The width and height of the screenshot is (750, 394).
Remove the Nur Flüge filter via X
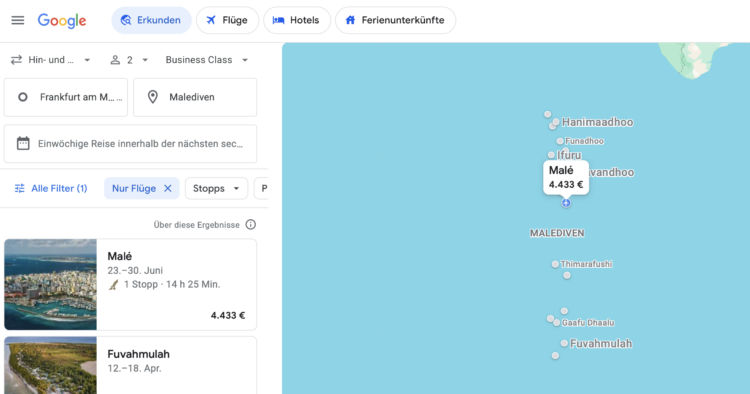(168, 188)
